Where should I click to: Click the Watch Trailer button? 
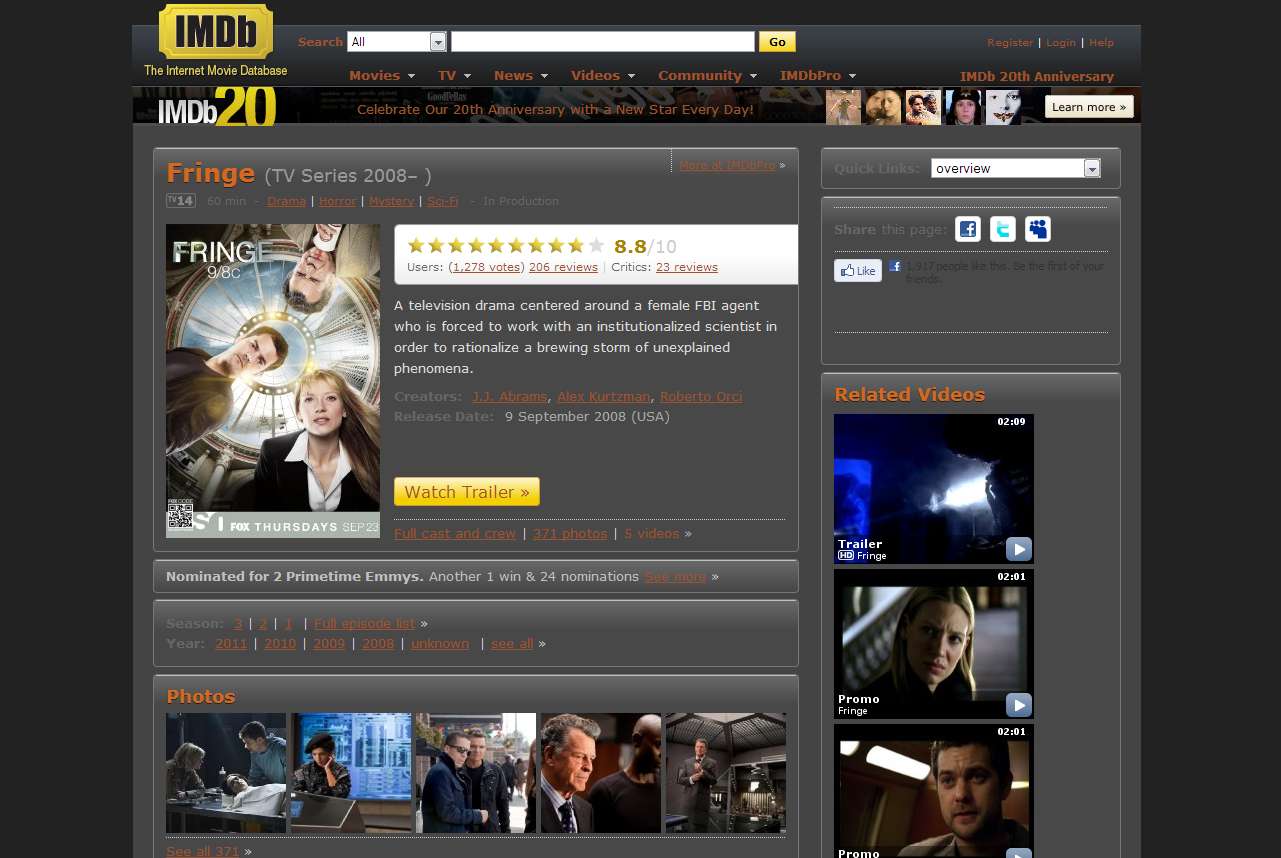467,492
